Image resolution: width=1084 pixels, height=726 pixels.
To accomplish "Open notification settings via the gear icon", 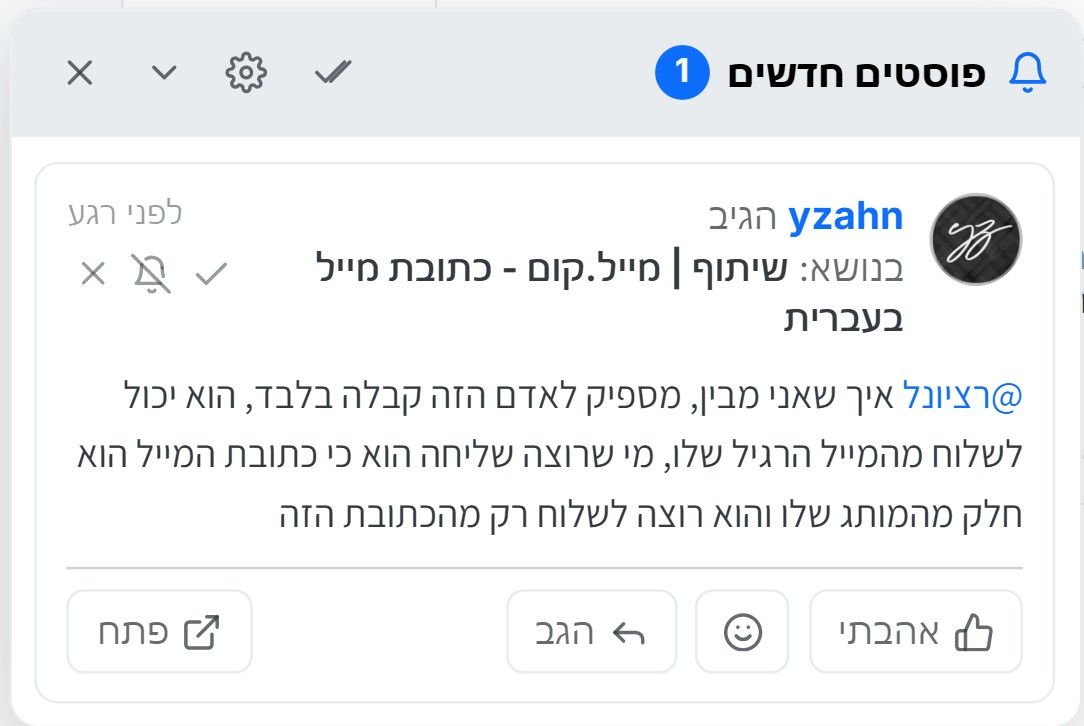I will 246,73.
